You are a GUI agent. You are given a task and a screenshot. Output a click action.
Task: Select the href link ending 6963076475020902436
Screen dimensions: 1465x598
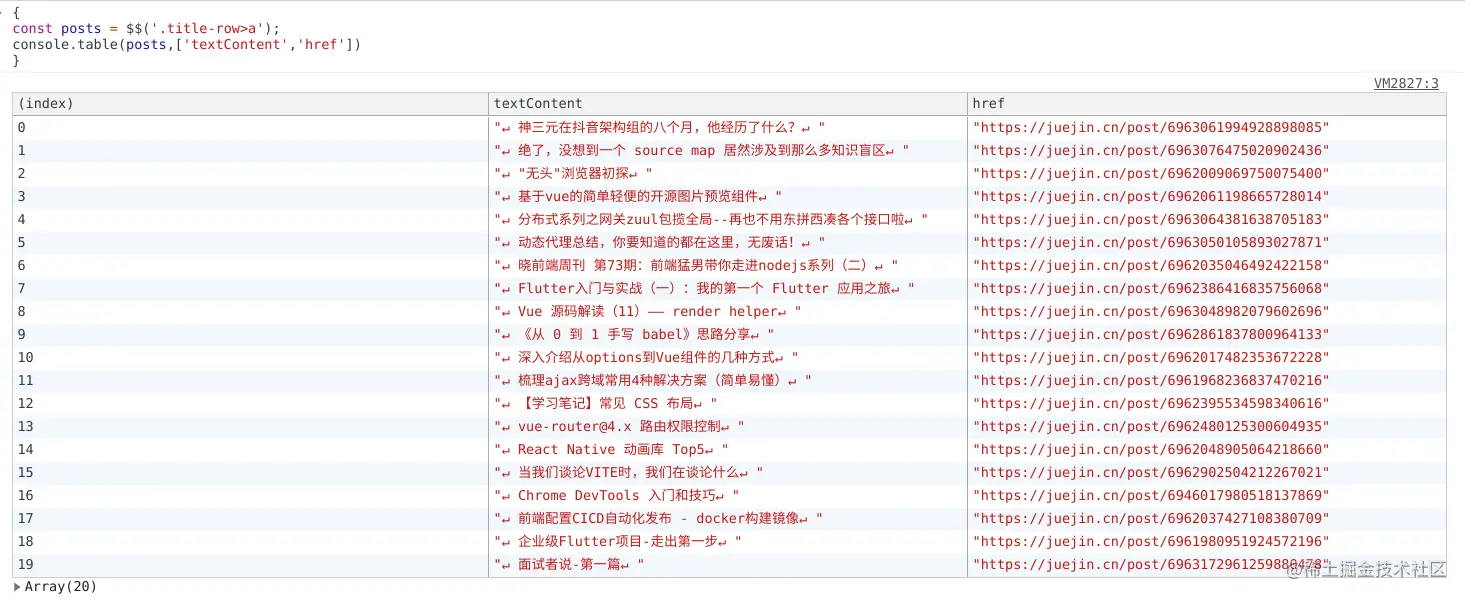pos(1152,150)
